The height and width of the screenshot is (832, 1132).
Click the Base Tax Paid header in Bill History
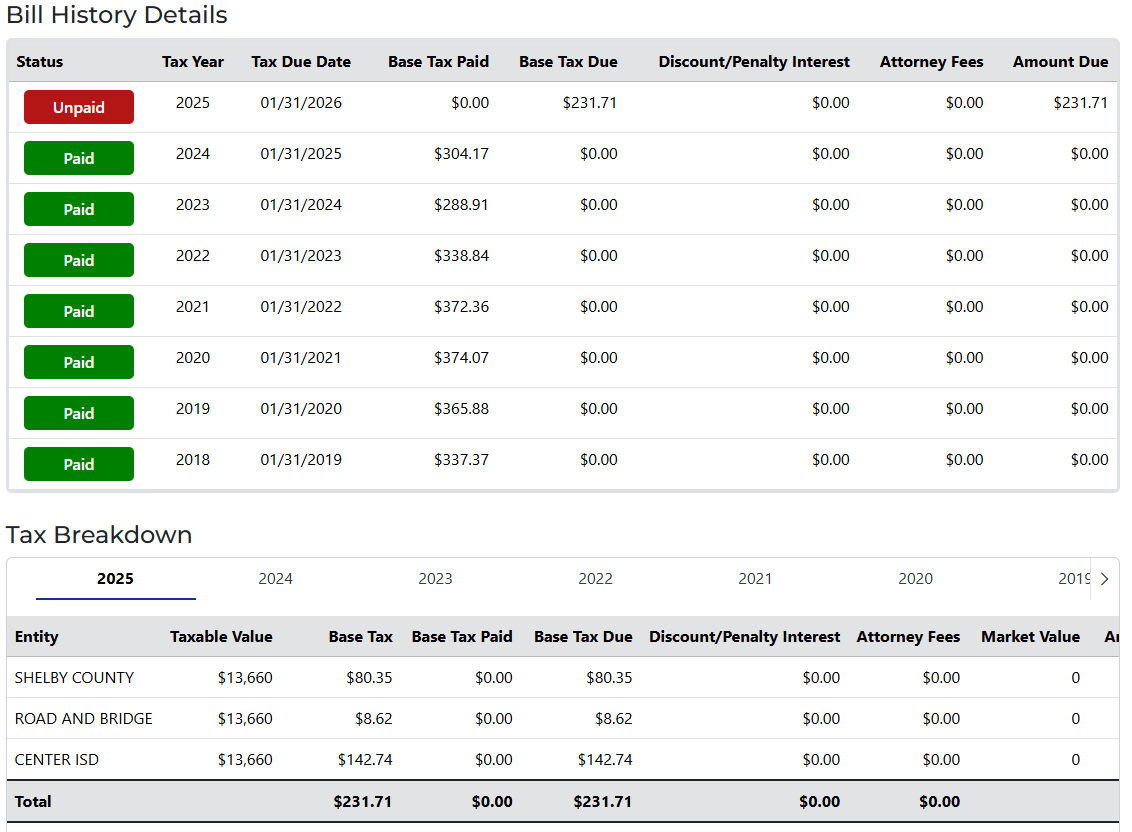coord(438,62)
